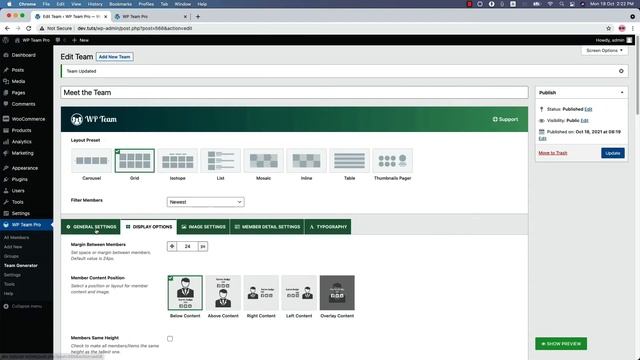The image size is (640, 360).
Task: Collapse the admin sidebar menu
Action: click(x=23, y=307)
